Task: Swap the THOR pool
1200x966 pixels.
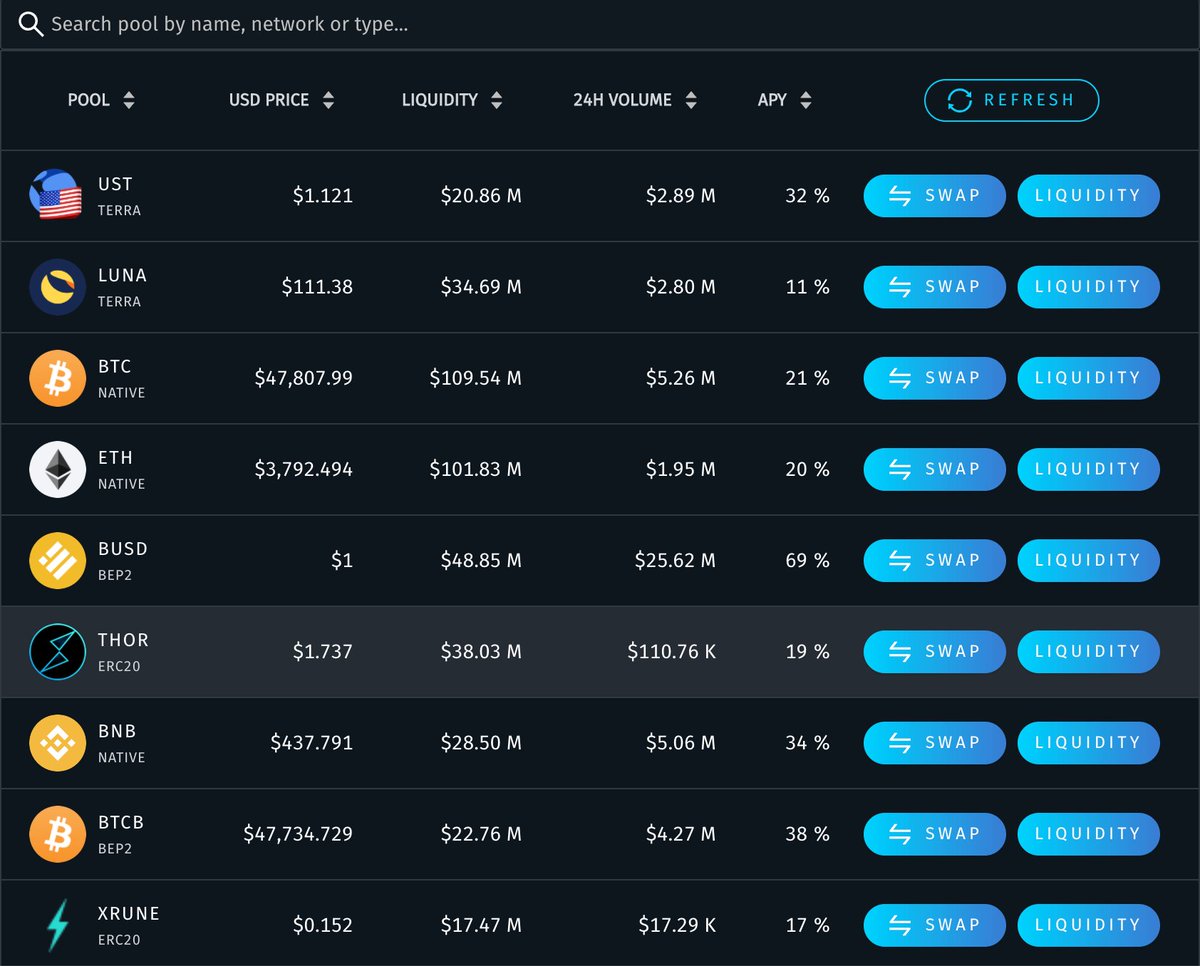Action: [x=934, y=652]
